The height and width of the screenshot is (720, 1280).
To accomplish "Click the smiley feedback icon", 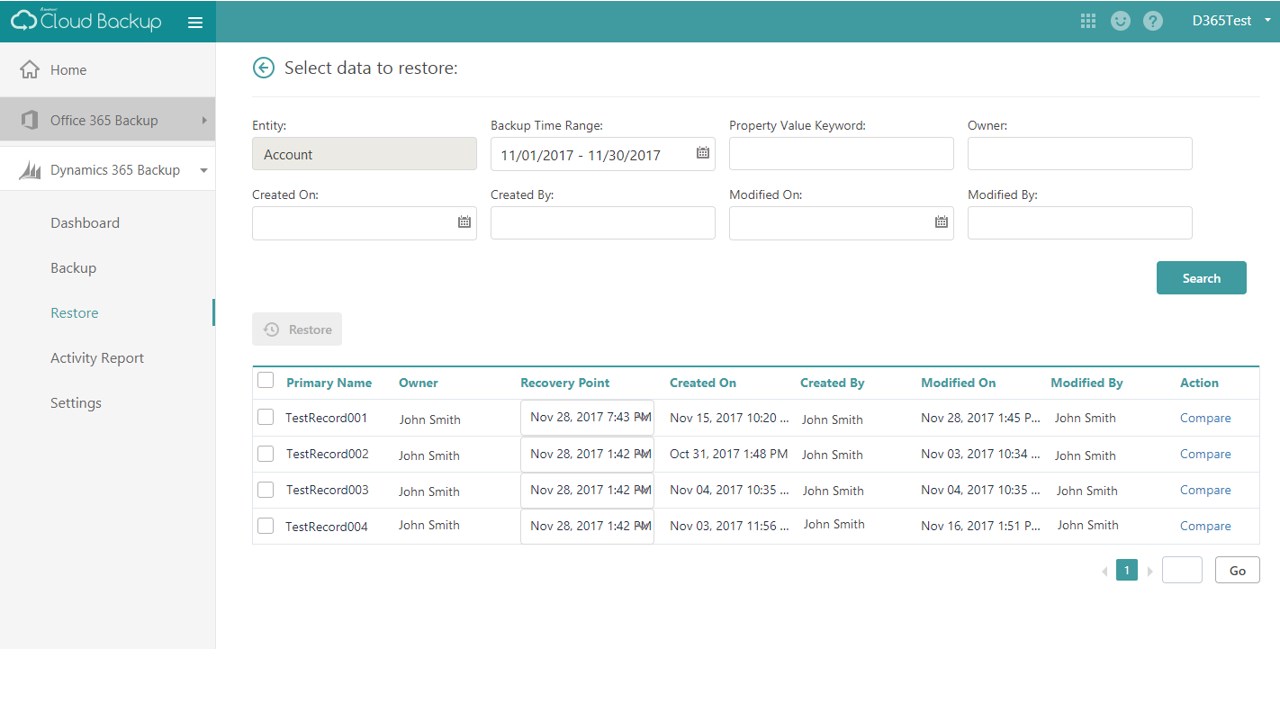I will (x=1120, y=21).
